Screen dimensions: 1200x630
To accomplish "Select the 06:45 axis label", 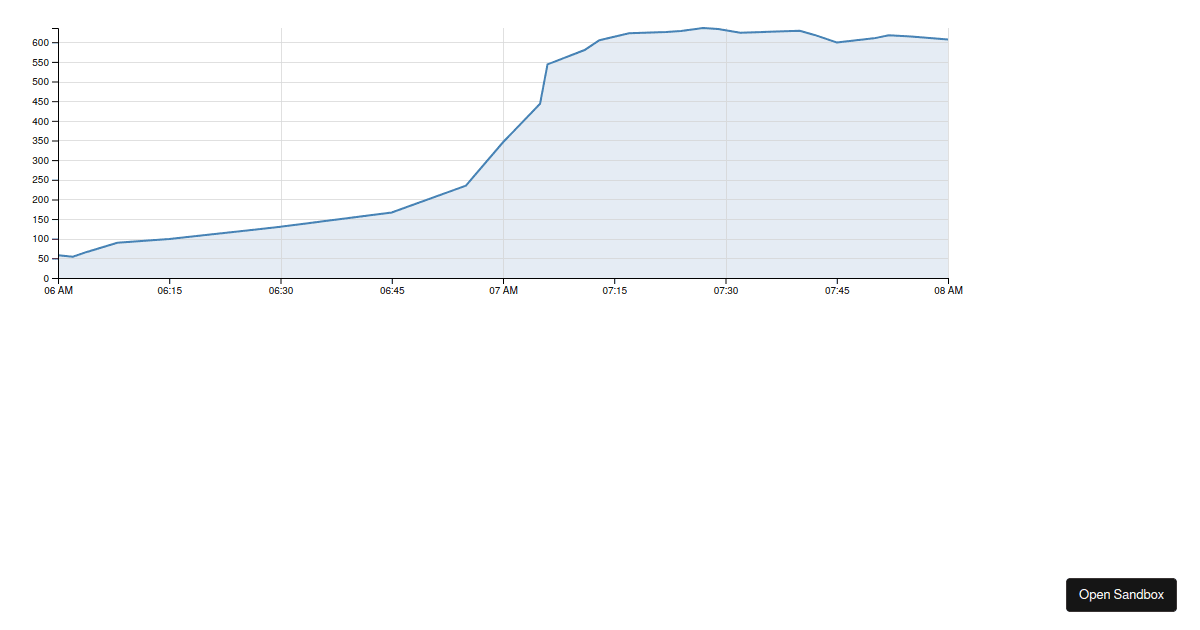I will tap(392, 291).
